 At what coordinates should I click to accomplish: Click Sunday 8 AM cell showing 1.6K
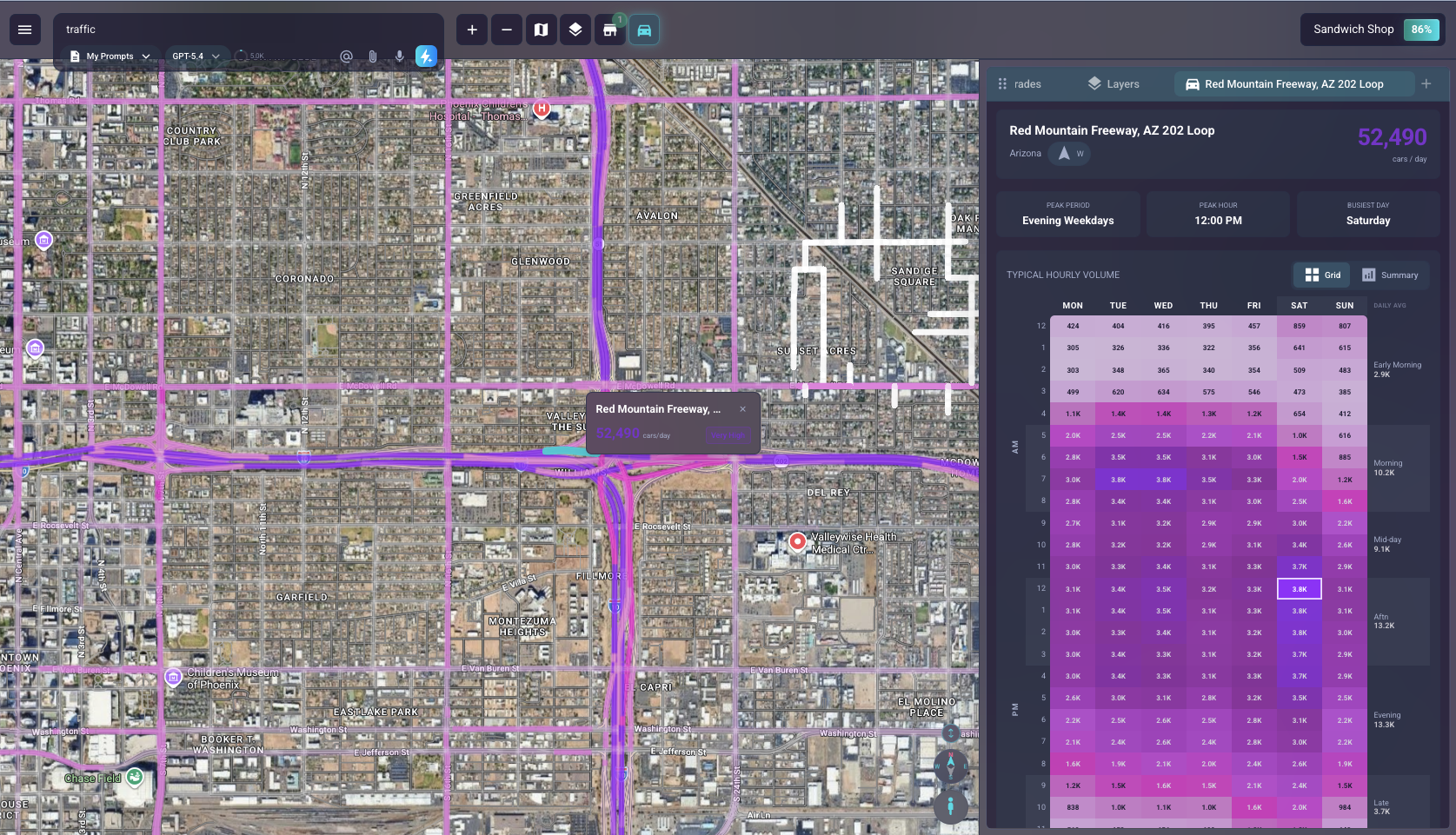tap(1345, 501)
